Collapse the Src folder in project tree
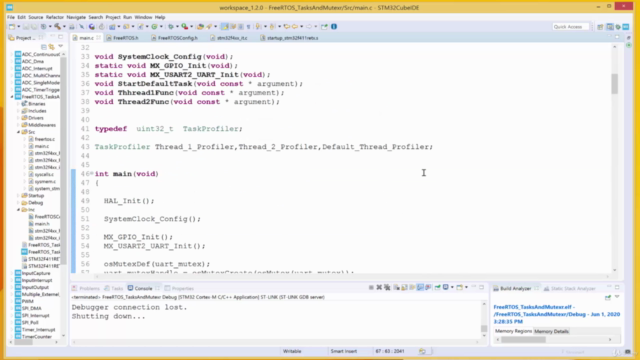 pyautogui.click(x=18, y=132)
